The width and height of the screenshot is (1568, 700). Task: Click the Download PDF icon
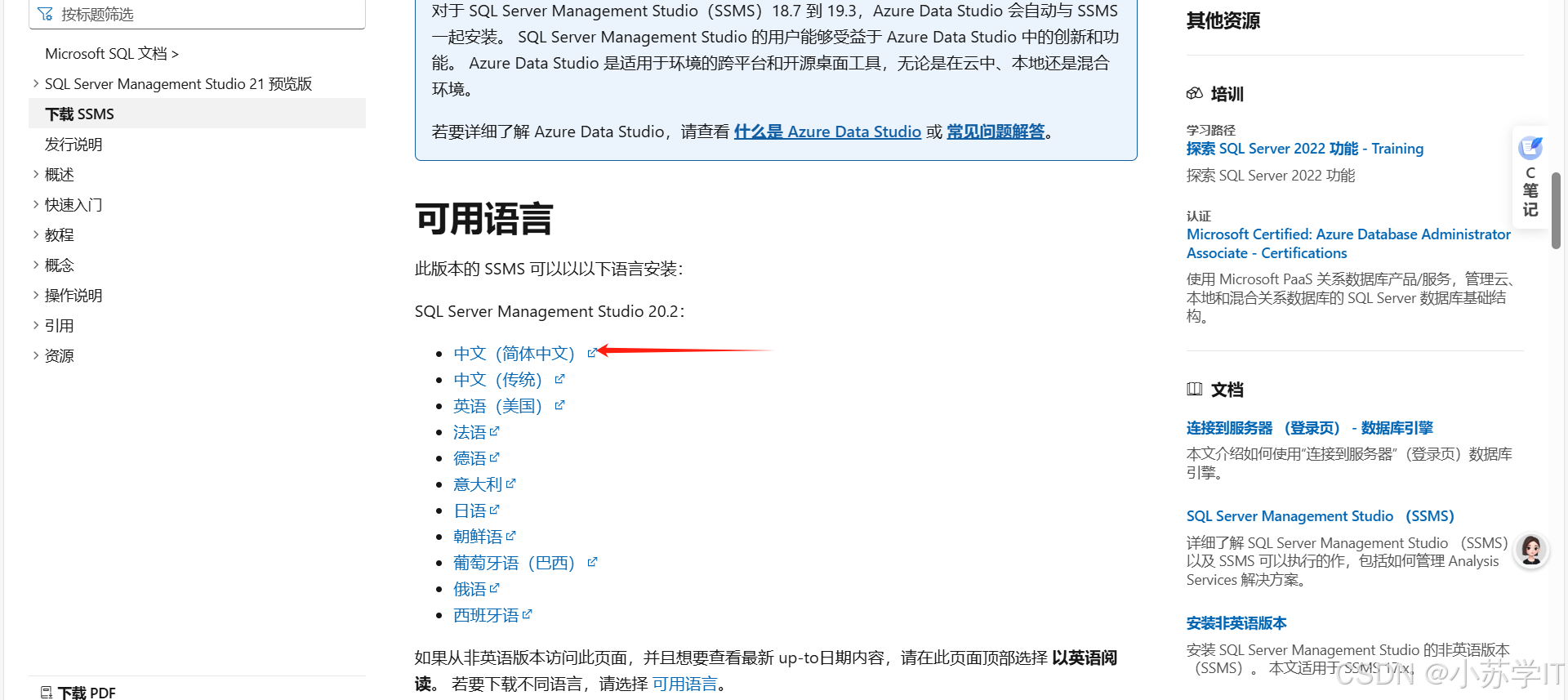tap(47, 693)
